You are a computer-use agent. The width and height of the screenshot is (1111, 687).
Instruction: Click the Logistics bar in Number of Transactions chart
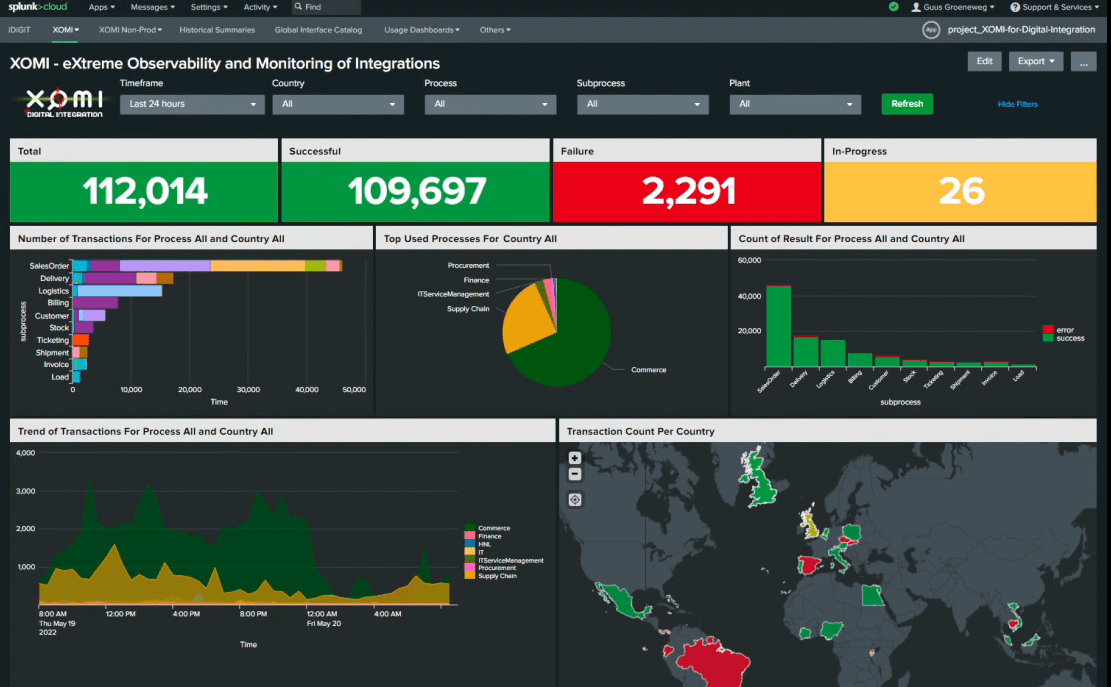(118, 291)
